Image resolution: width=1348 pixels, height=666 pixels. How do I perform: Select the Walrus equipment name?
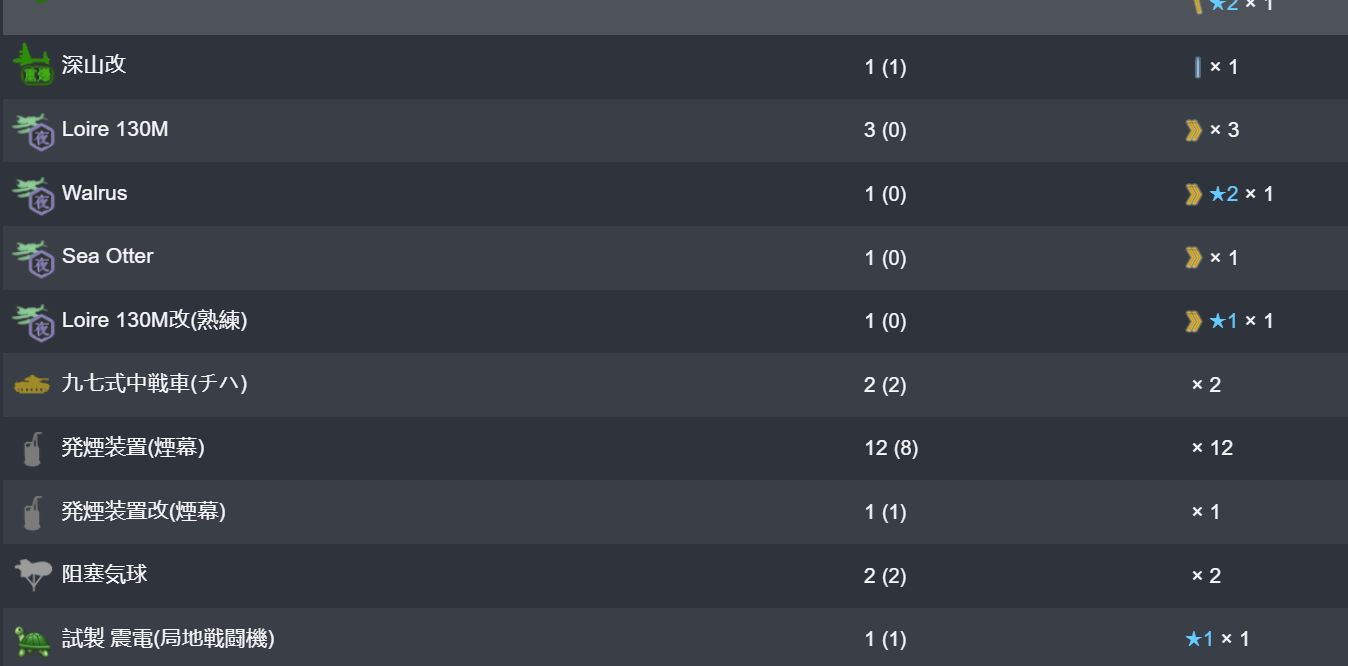[x=95, y=193]
